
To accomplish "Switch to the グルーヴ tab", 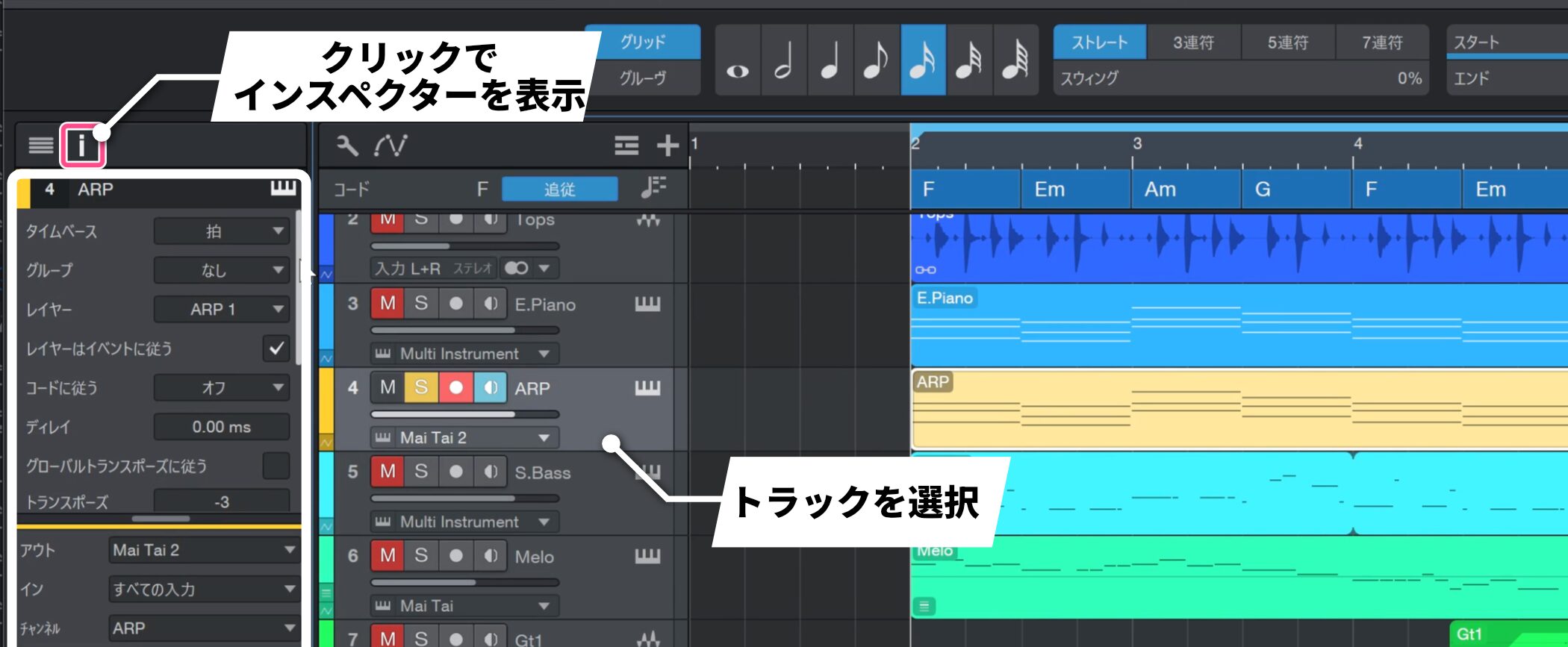I will pyautogui.click(x=642, y=78).
